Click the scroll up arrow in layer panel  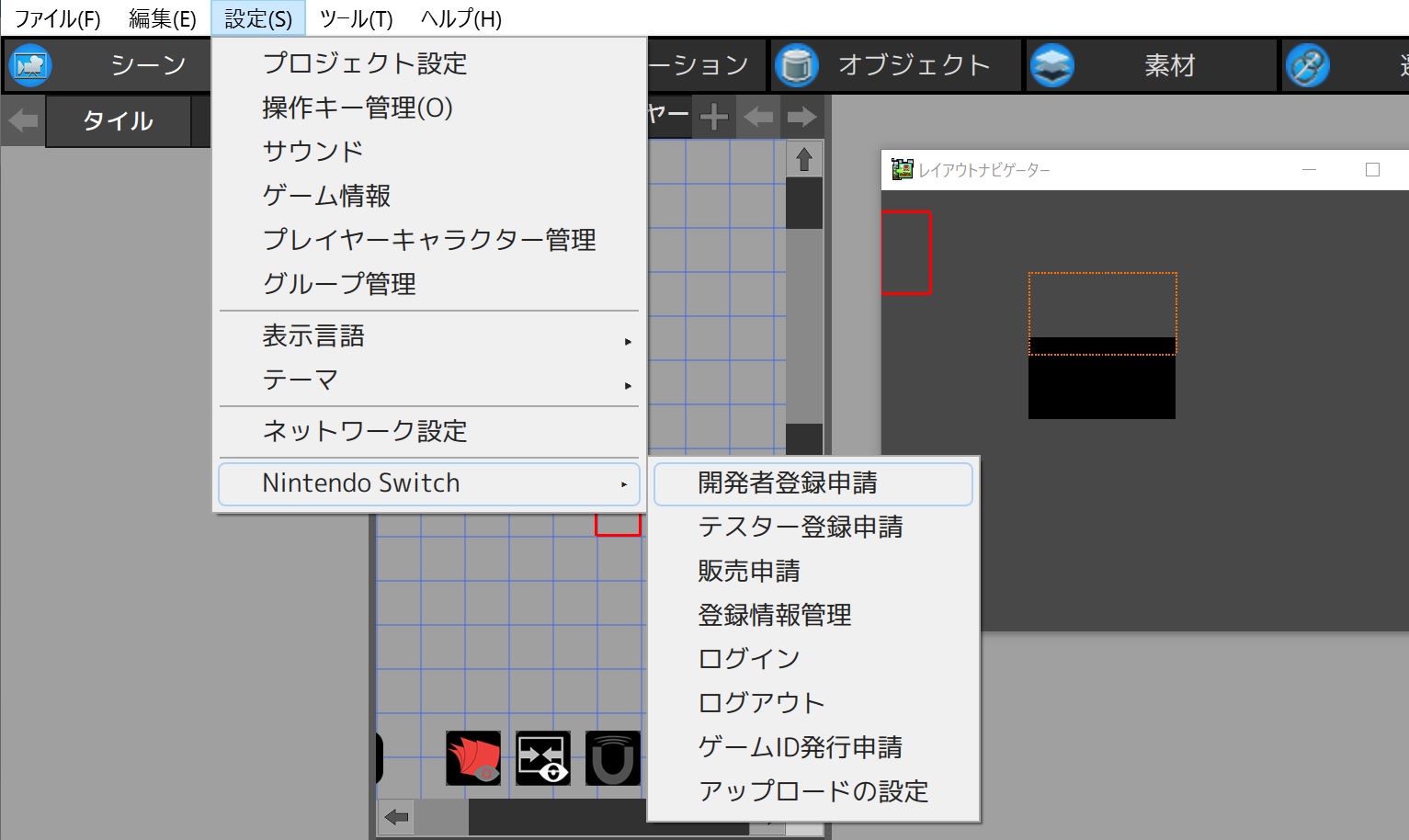point(804,159)
